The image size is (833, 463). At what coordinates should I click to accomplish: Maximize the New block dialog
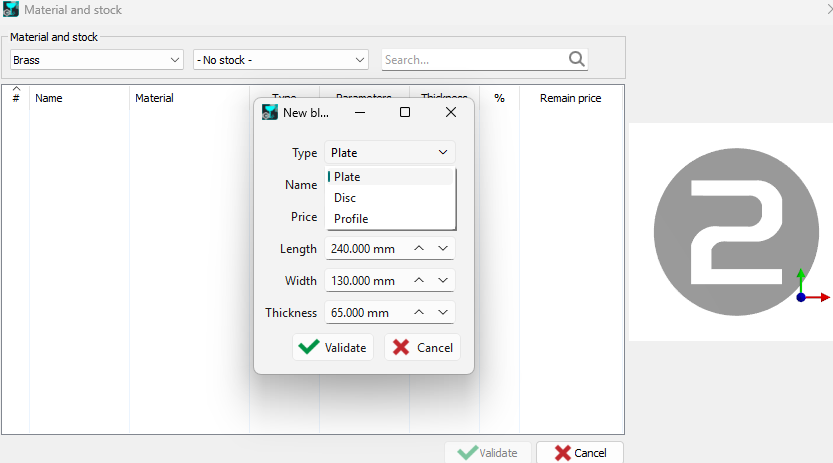(x=405, y=112)
